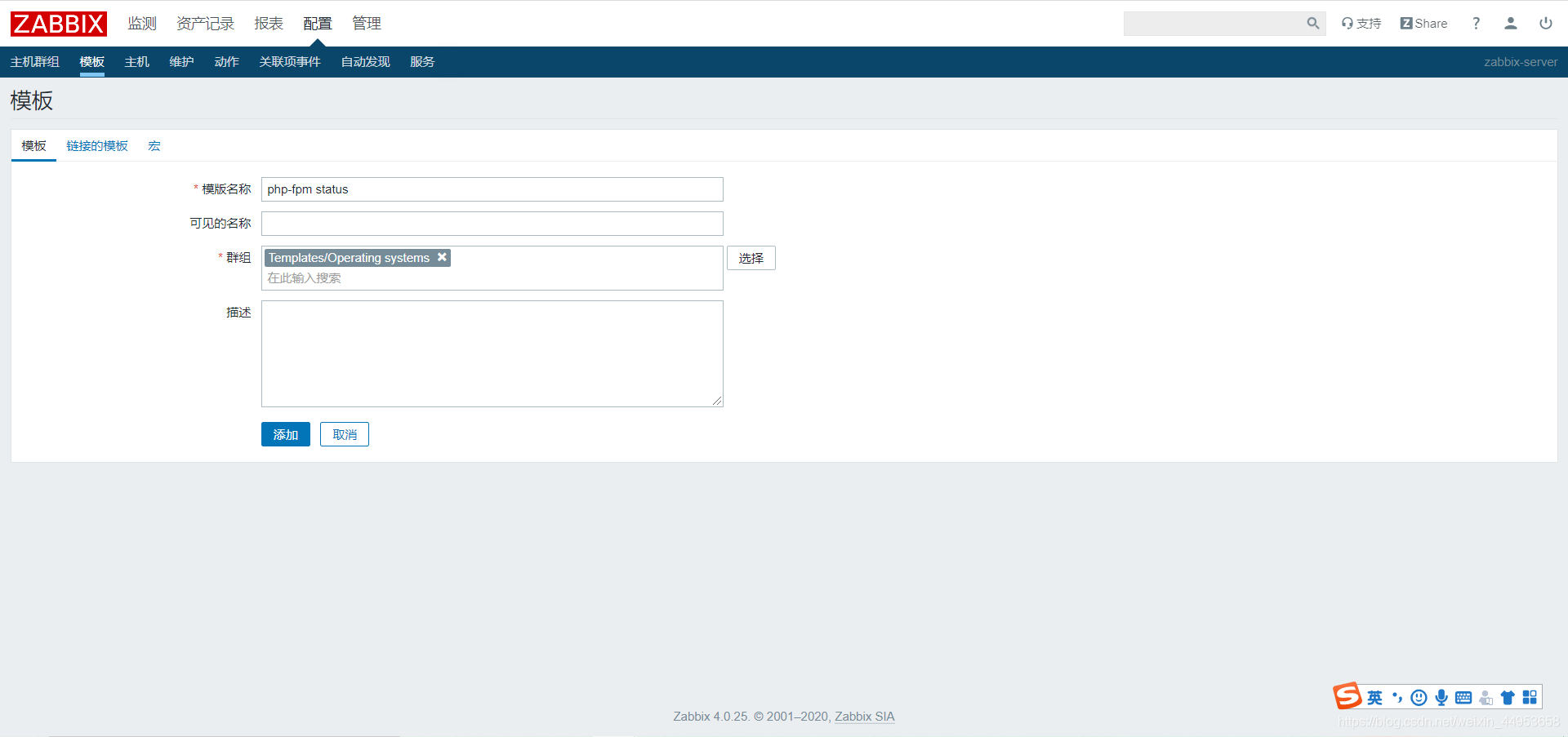1568x737 pixels.
Task: Click the ZABBIX logo
Action: click(59, 24)
